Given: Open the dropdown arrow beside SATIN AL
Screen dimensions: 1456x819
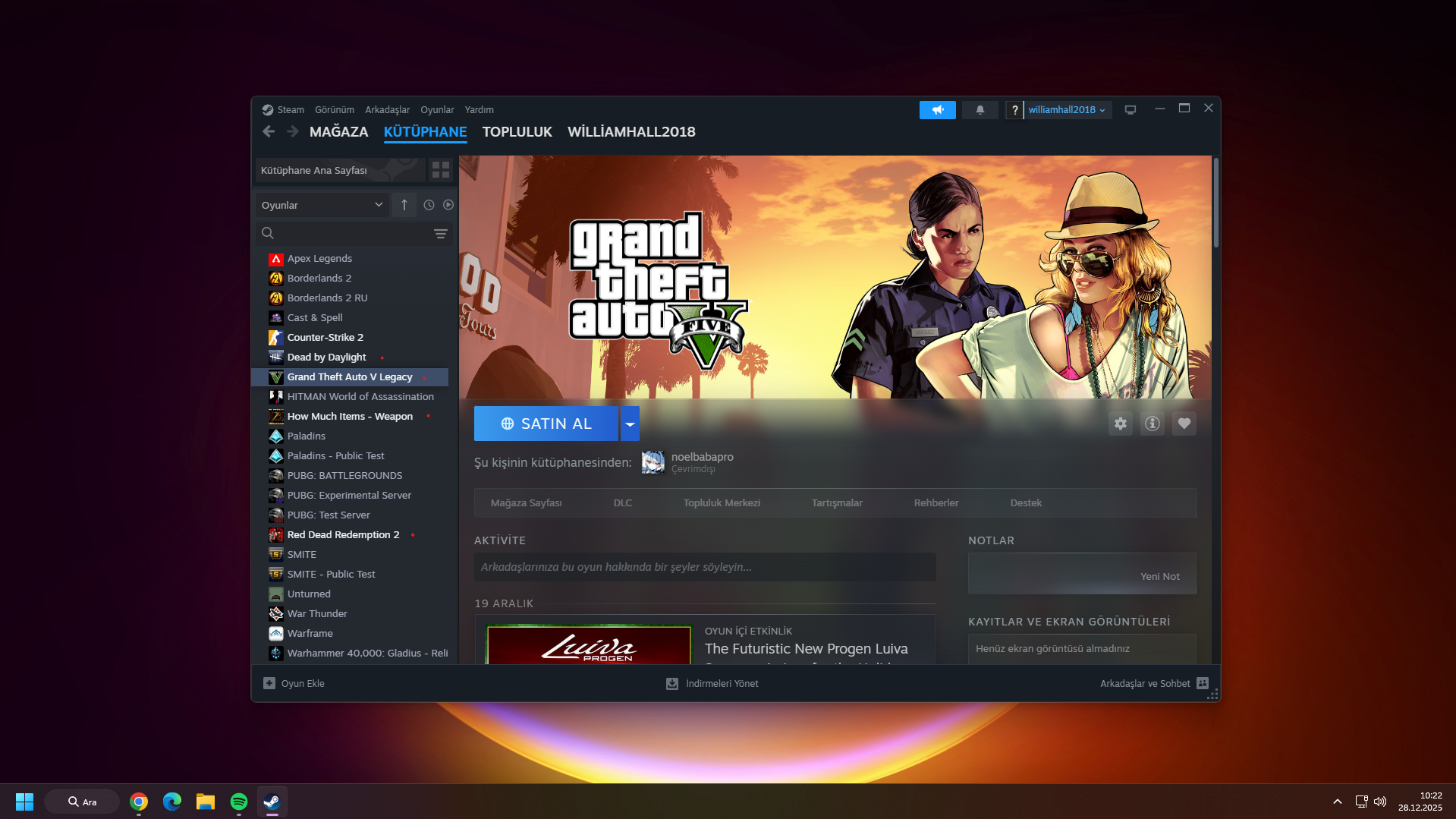Looking at the screenshot, I should 630,424.
